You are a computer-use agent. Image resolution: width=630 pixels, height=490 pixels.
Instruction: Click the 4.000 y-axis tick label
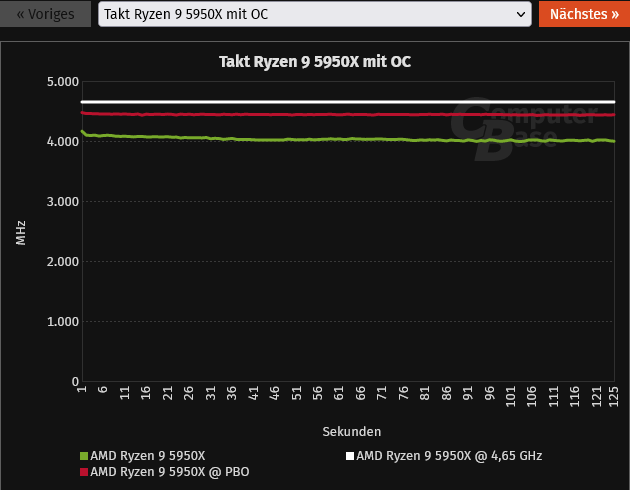[63, 141]
